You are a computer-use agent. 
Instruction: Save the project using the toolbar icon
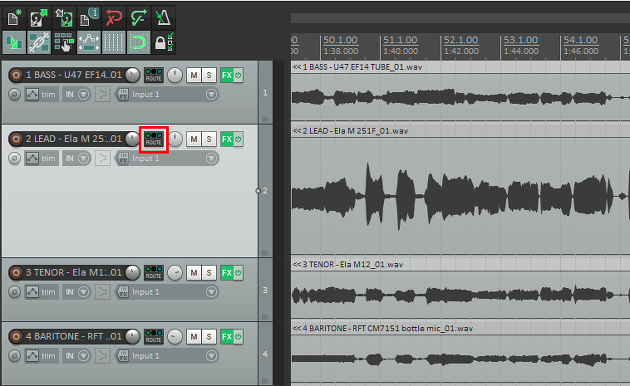pyautogui.click(x=64, y=18)
